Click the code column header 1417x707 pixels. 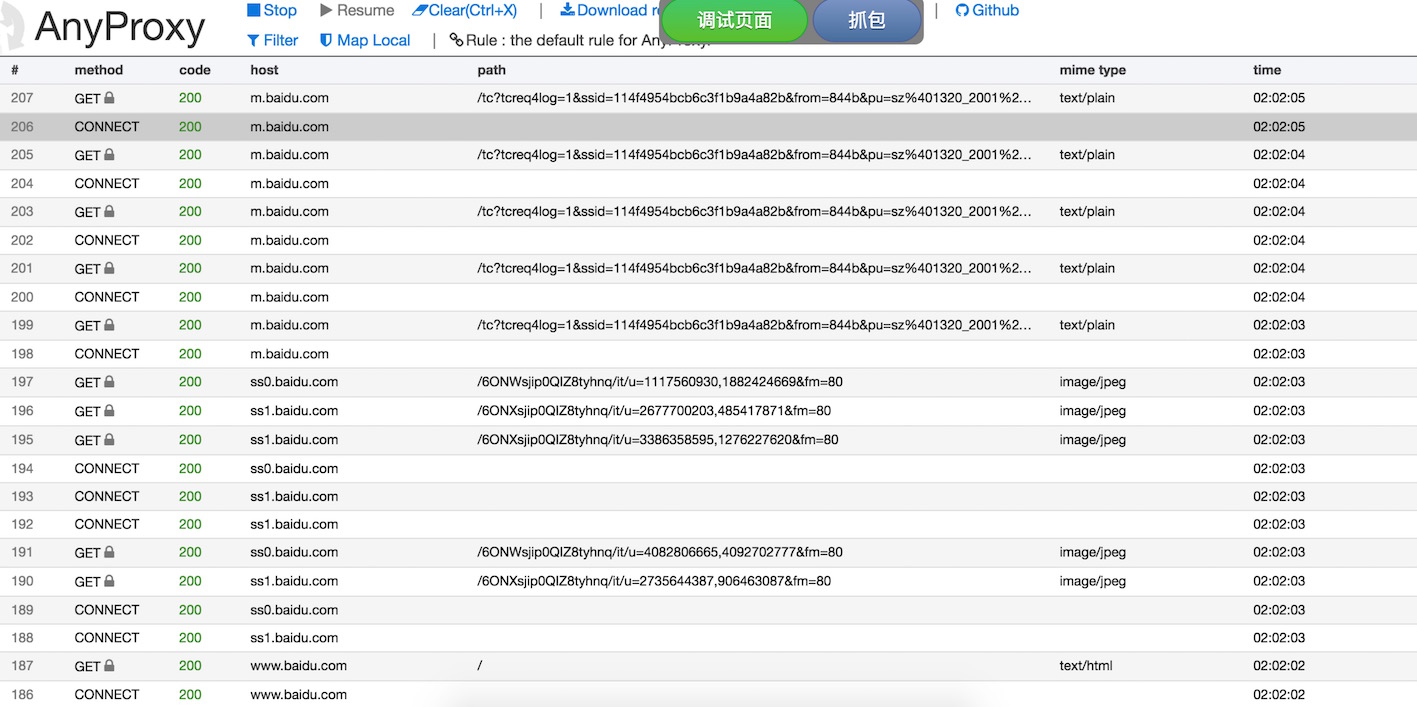tap(195, 70)
